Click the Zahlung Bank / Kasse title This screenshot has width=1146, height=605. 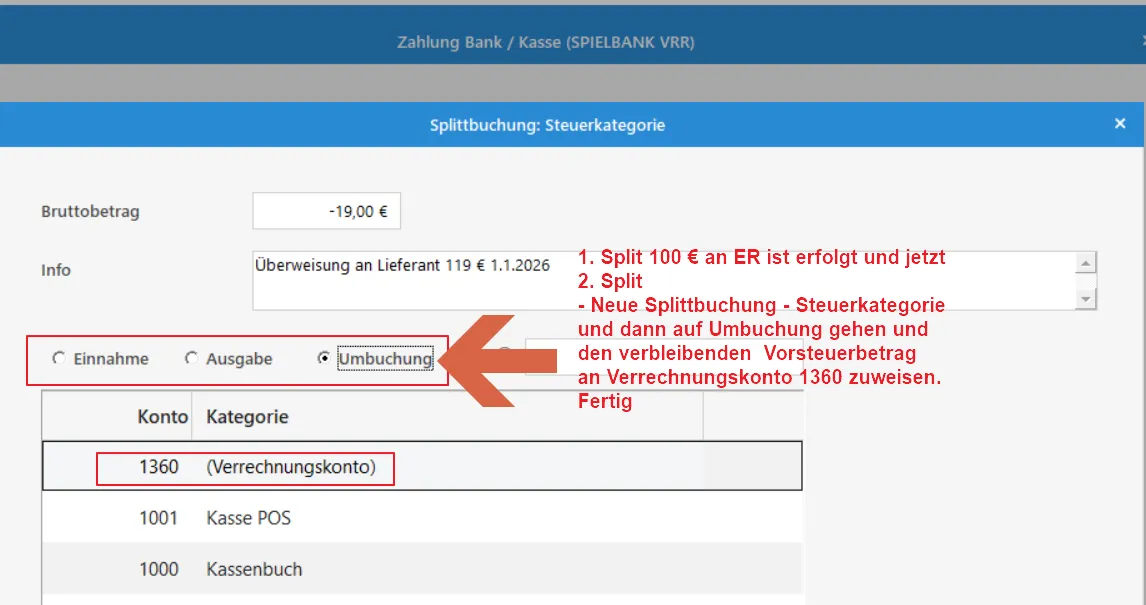pyautogui.click(x=545, y=42)
